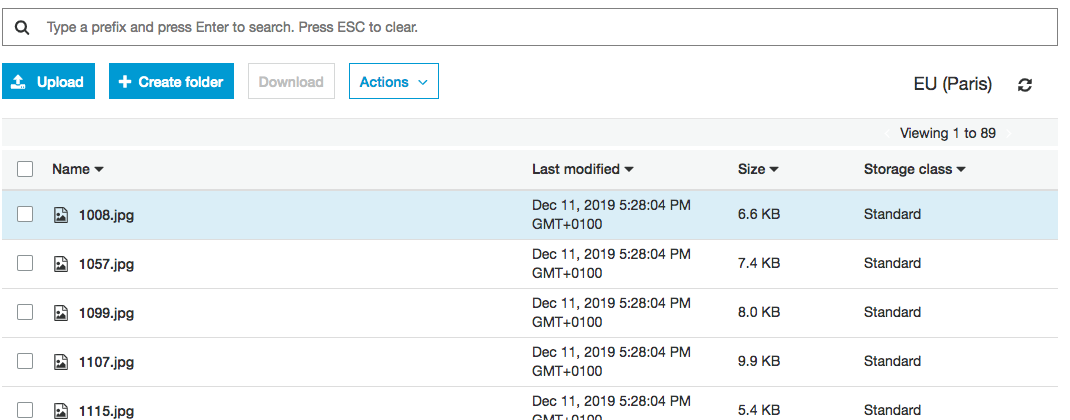Viewport: 1070px width, 420px height.
Task: Select the 1099.jpg row checkbox
Action: (26, 313)
